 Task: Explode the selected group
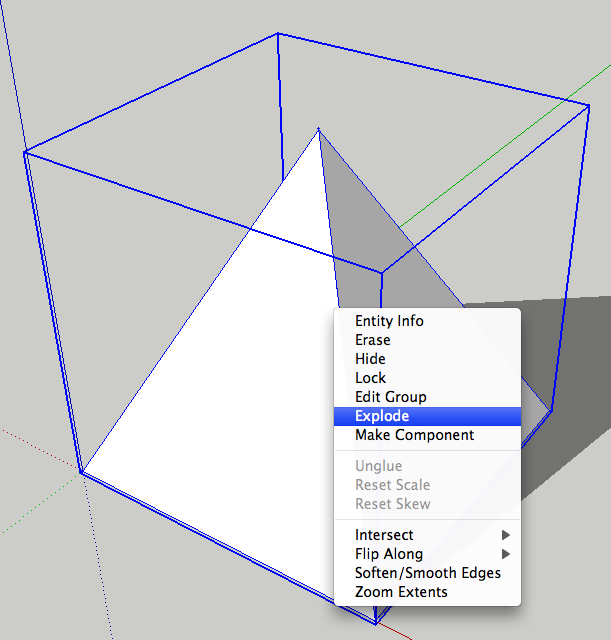tap(382, 416)
